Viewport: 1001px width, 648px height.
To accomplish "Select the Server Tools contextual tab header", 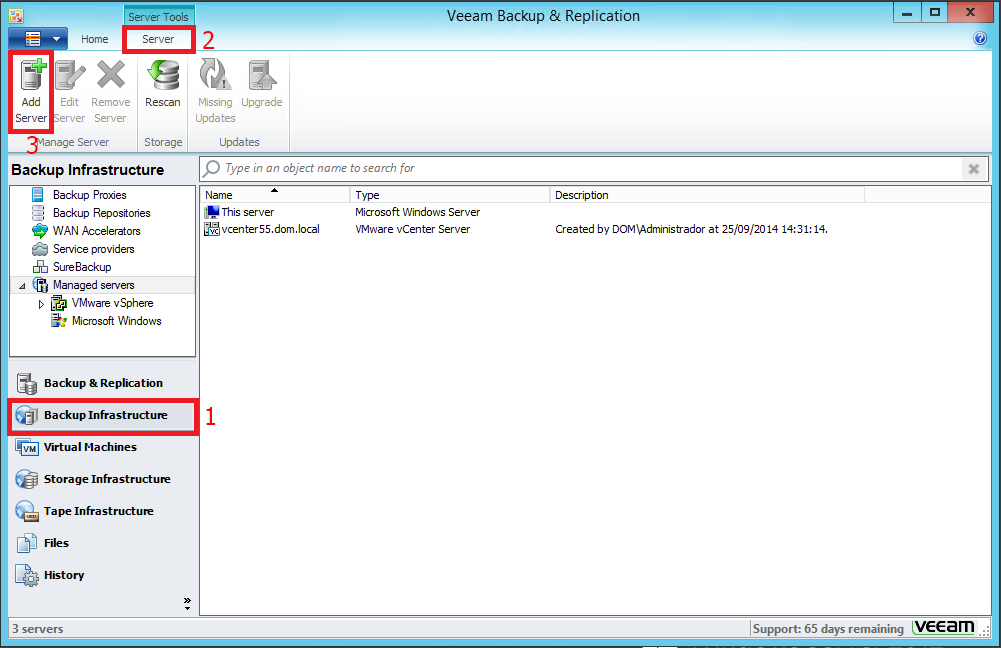I will 158,17.
